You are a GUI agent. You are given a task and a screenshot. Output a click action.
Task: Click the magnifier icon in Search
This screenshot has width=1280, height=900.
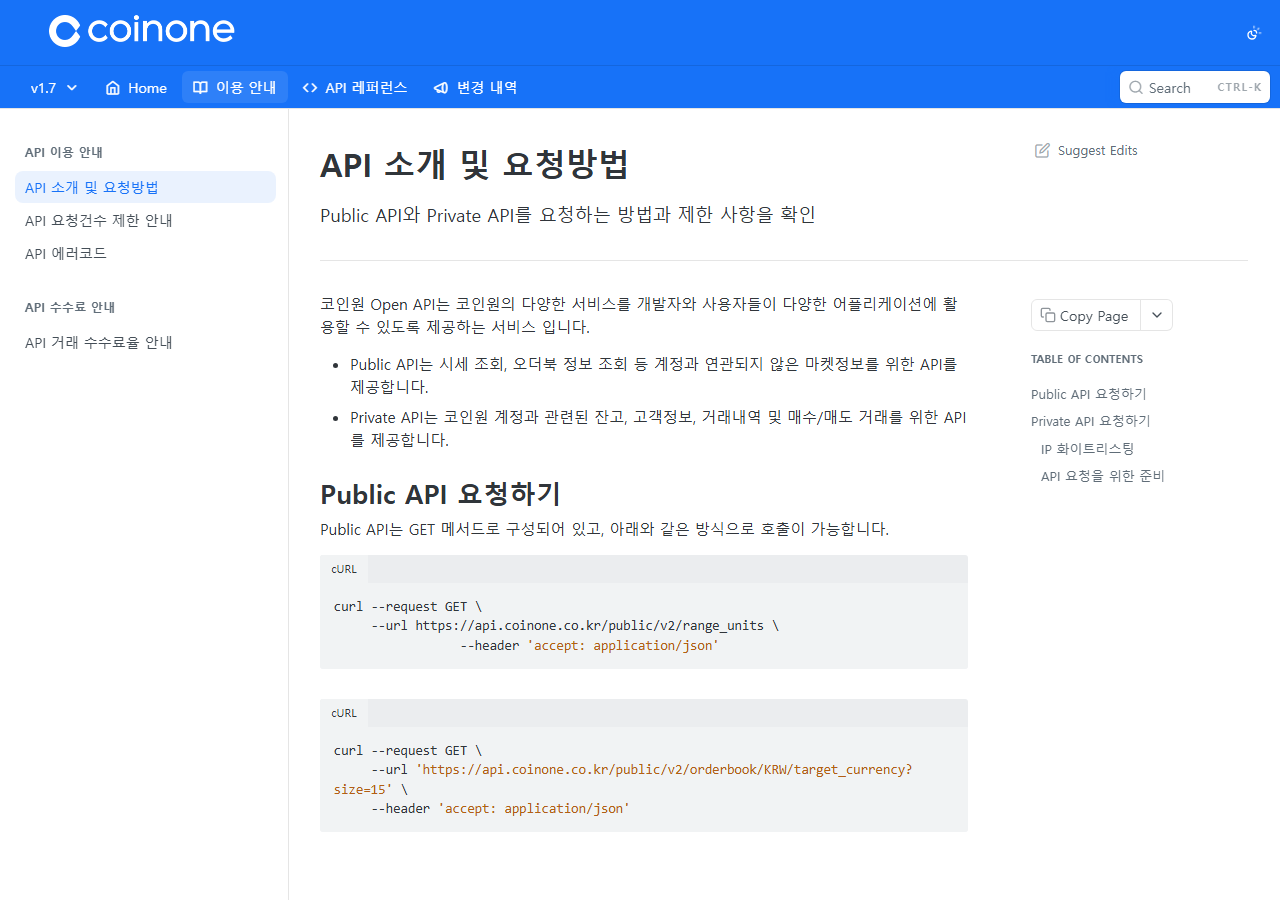1135,88
